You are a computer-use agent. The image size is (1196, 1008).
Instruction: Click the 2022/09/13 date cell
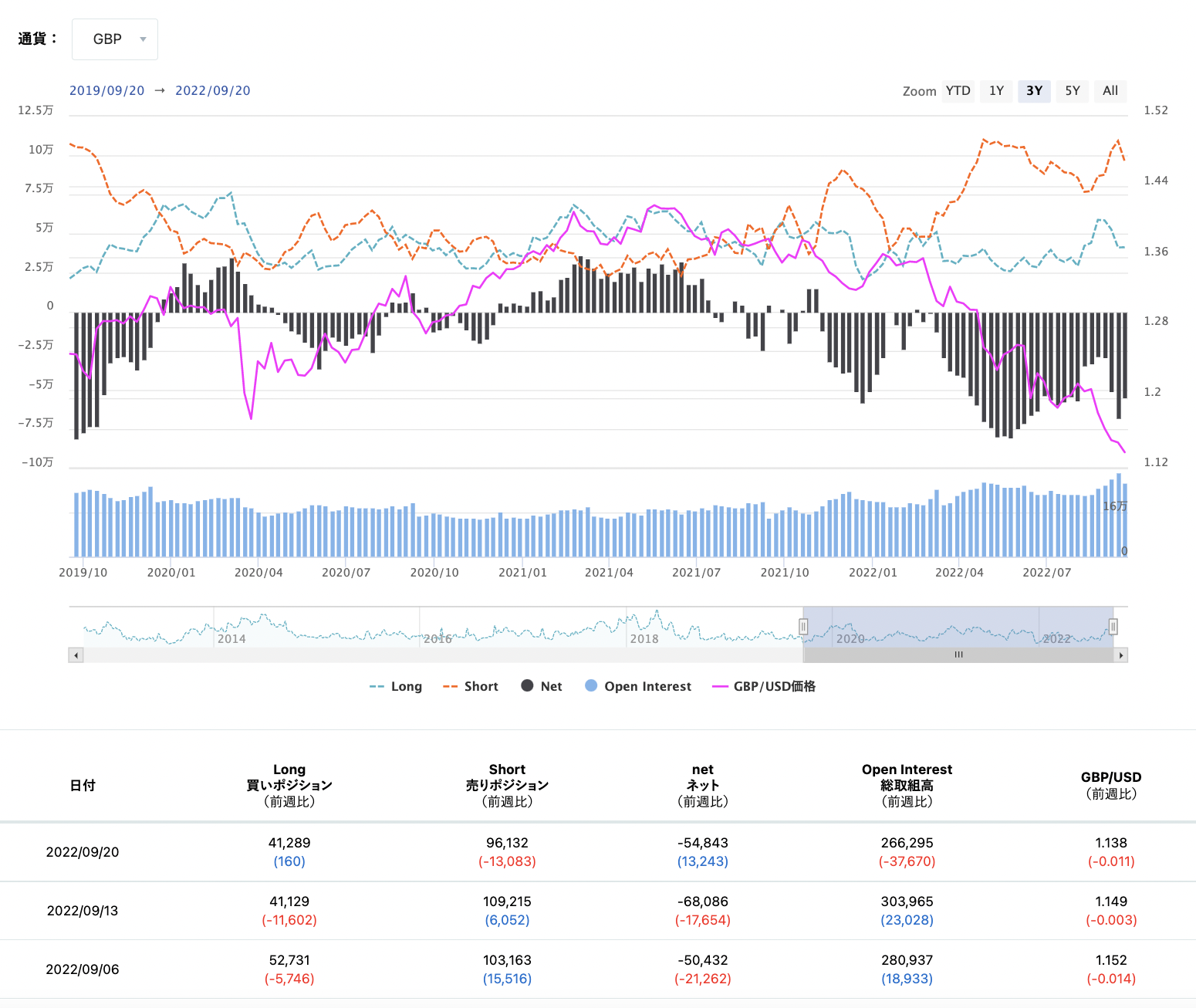click(83, 911)
